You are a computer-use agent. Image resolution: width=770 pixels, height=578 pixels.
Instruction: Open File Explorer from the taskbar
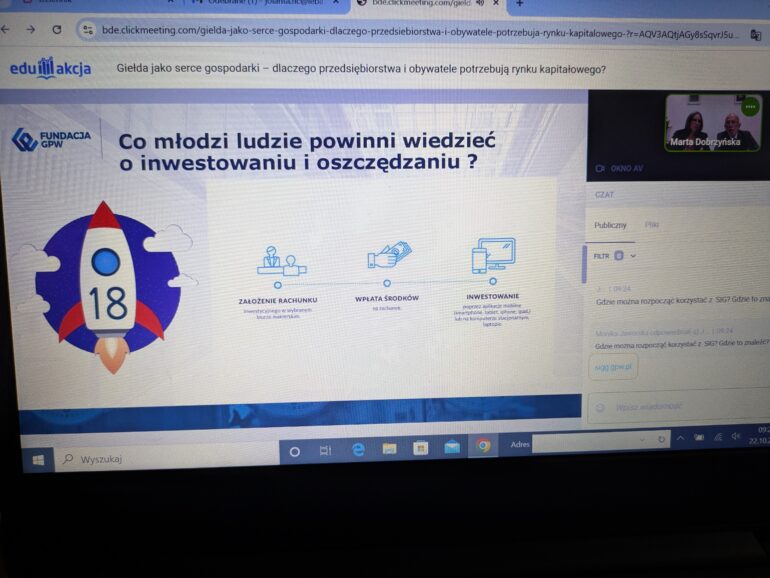389,449
